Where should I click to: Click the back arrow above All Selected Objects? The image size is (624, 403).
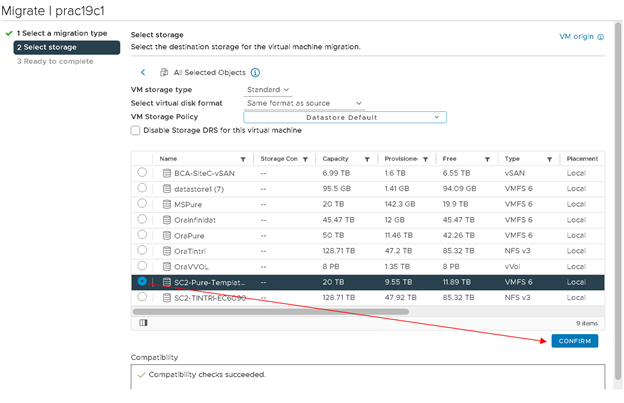[x=143, y=73]
